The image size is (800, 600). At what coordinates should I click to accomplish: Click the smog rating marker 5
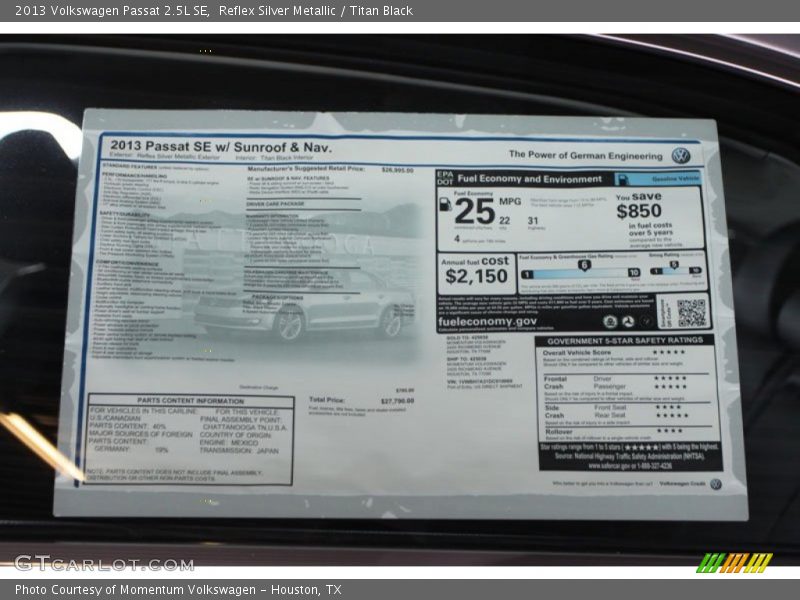[x=673, y=265]
